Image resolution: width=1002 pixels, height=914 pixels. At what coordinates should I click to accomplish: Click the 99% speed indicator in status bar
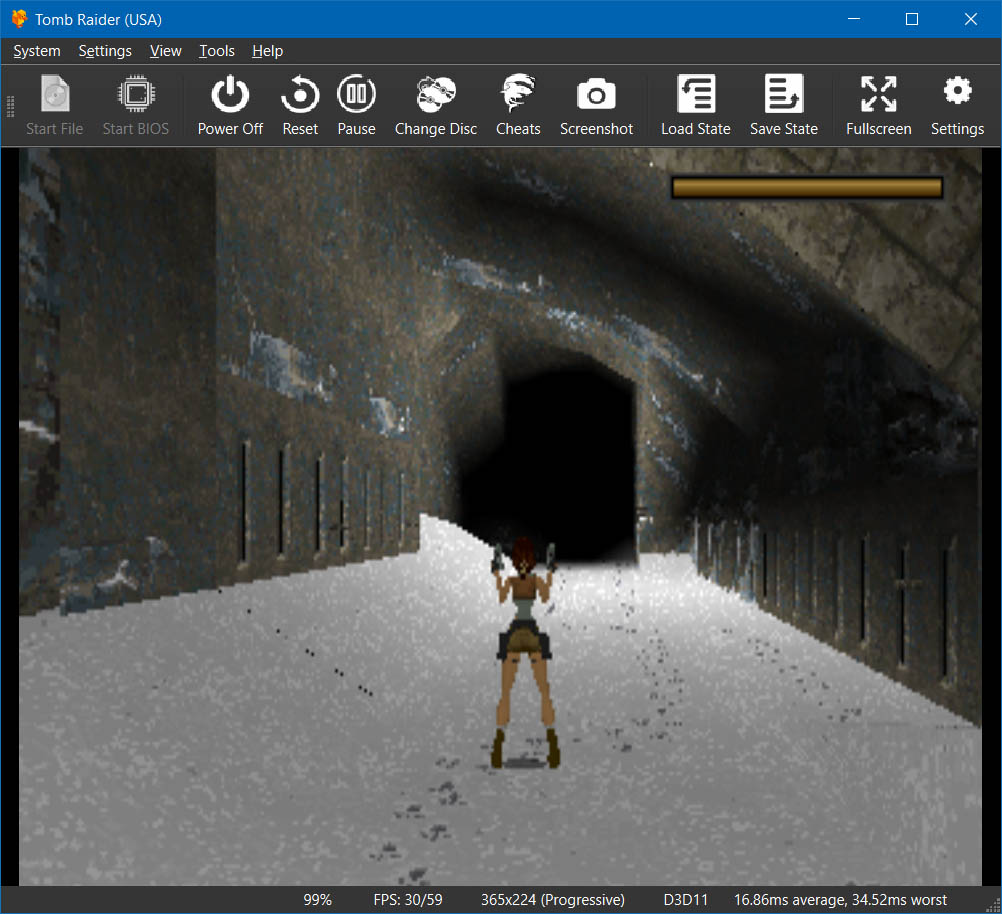coord(317,900)
